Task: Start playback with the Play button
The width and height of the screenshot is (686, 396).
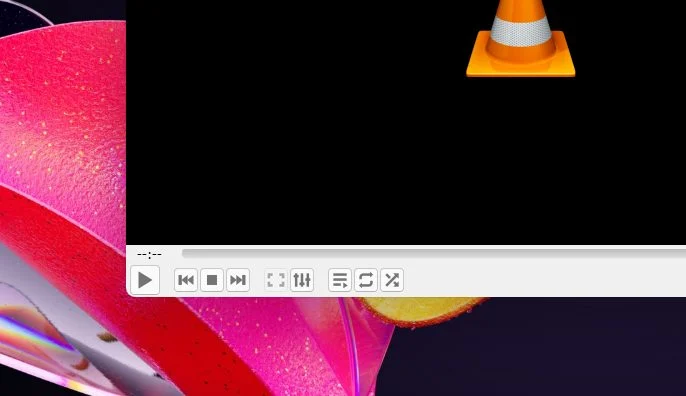Action: [x=145, y=280]
